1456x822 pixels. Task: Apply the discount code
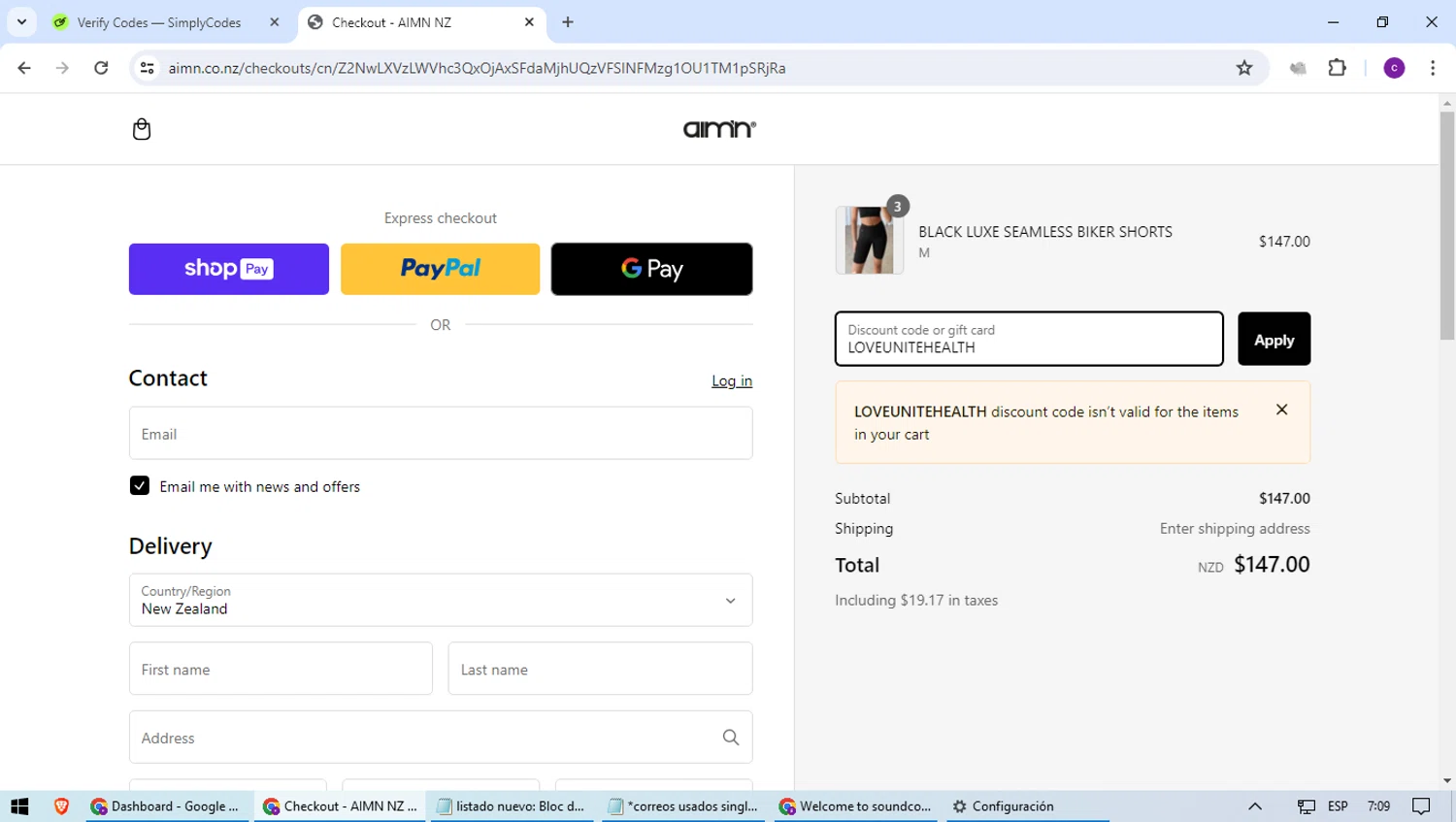1274,339
